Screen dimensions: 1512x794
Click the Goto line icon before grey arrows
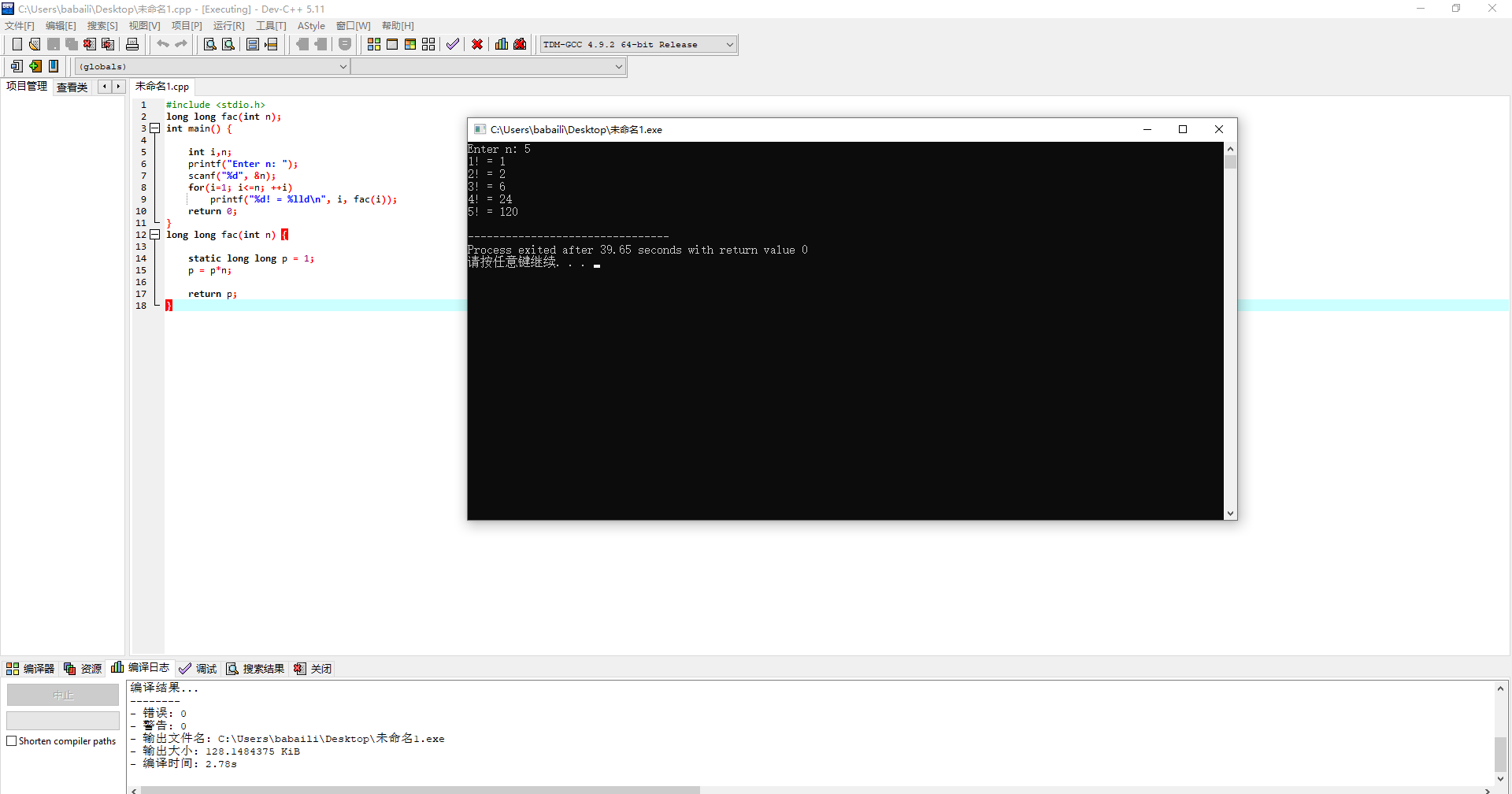(x=271, y=44)
